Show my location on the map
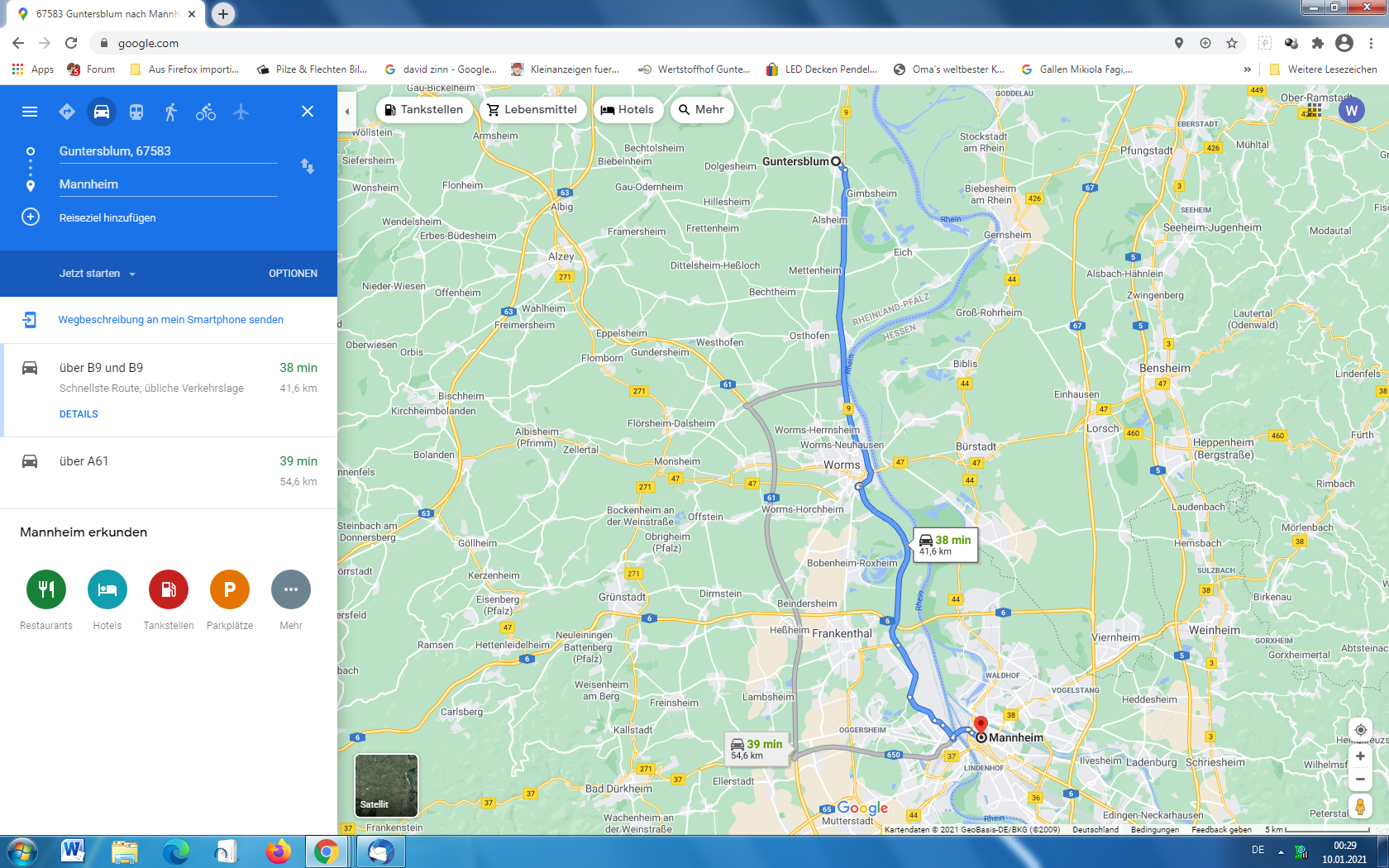 click(x=1360, y=730)
